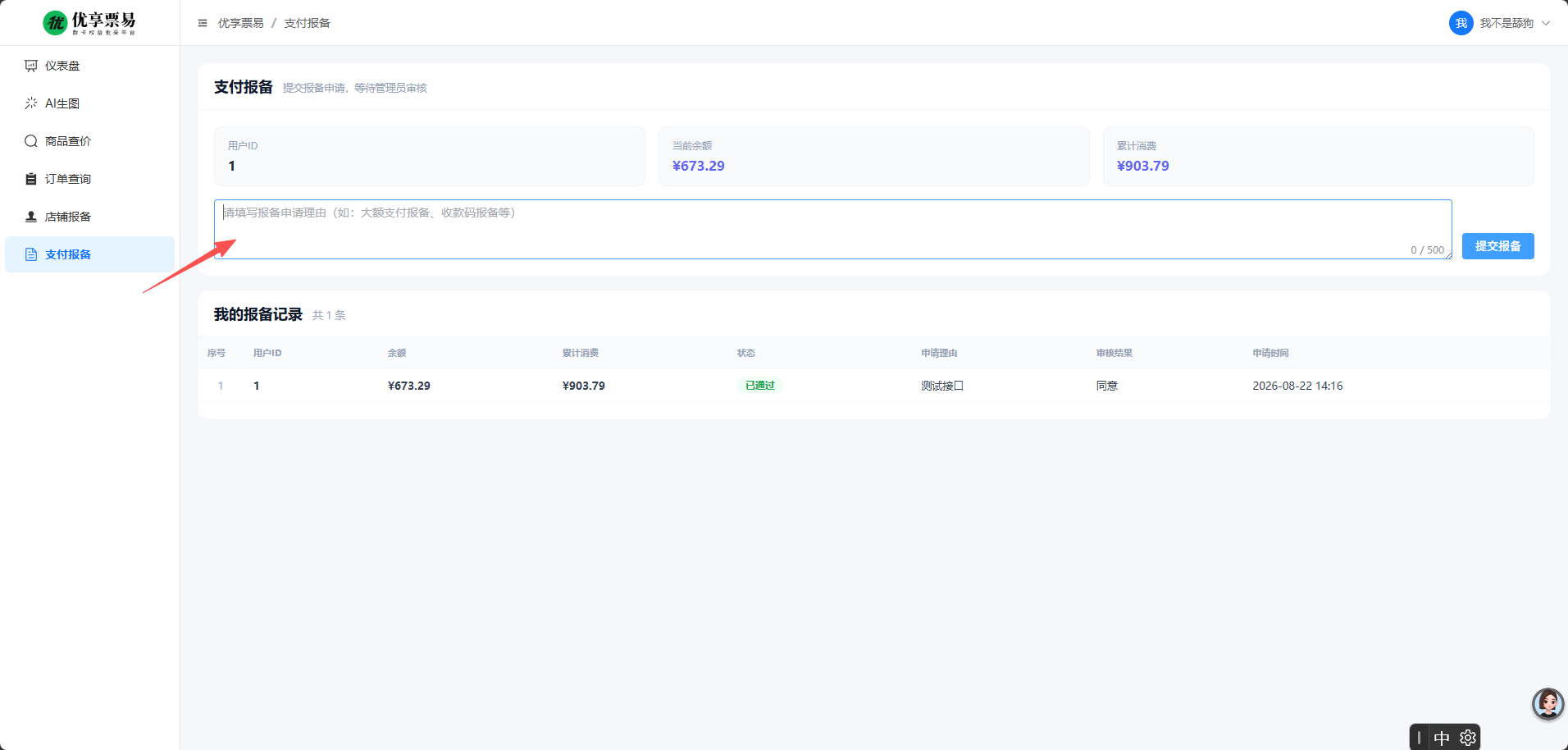Click the AI生图 sparkle icon
The height and width of the screenshot is (750, 1568).
click(x=31, y=103)
